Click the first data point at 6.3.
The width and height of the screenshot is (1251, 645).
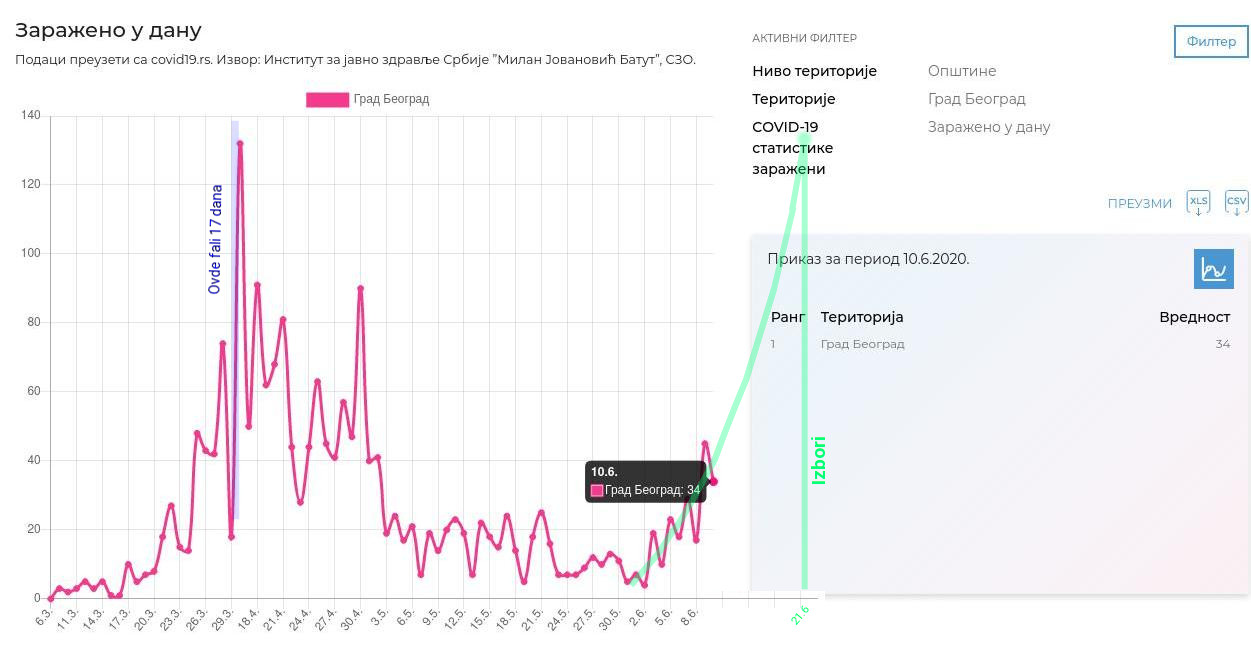(51, 598)
